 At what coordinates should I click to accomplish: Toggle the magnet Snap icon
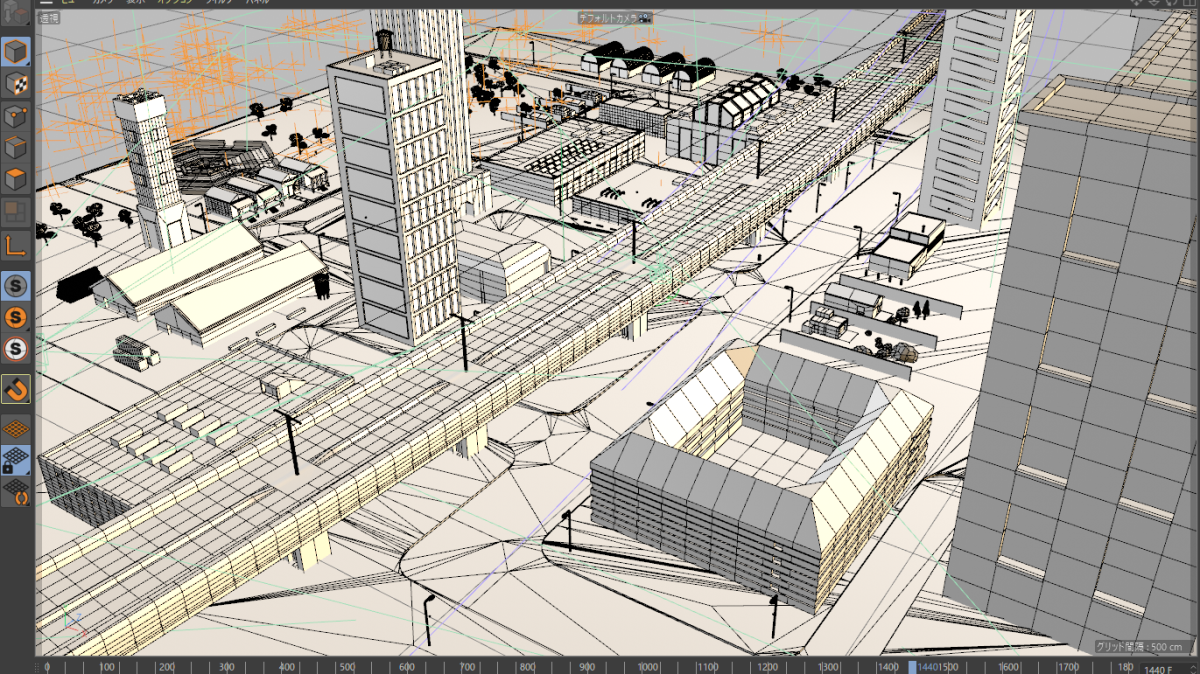(x=16, y=388)
